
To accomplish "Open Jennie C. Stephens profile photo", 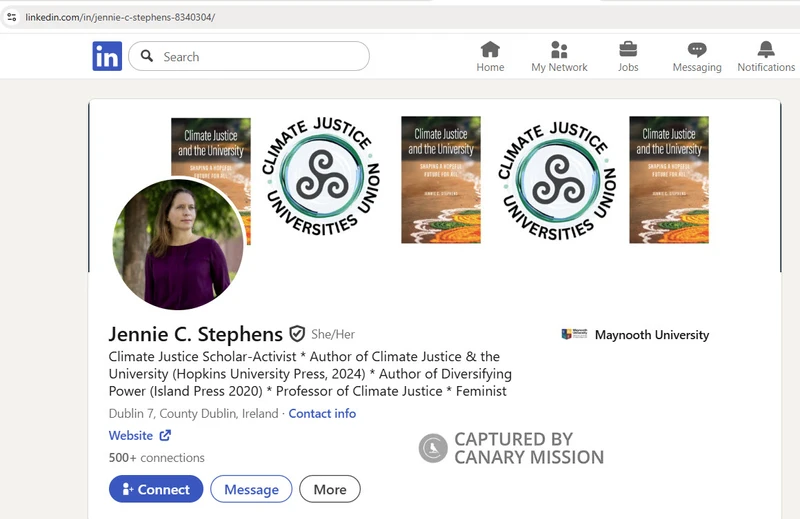I will 178,244.
